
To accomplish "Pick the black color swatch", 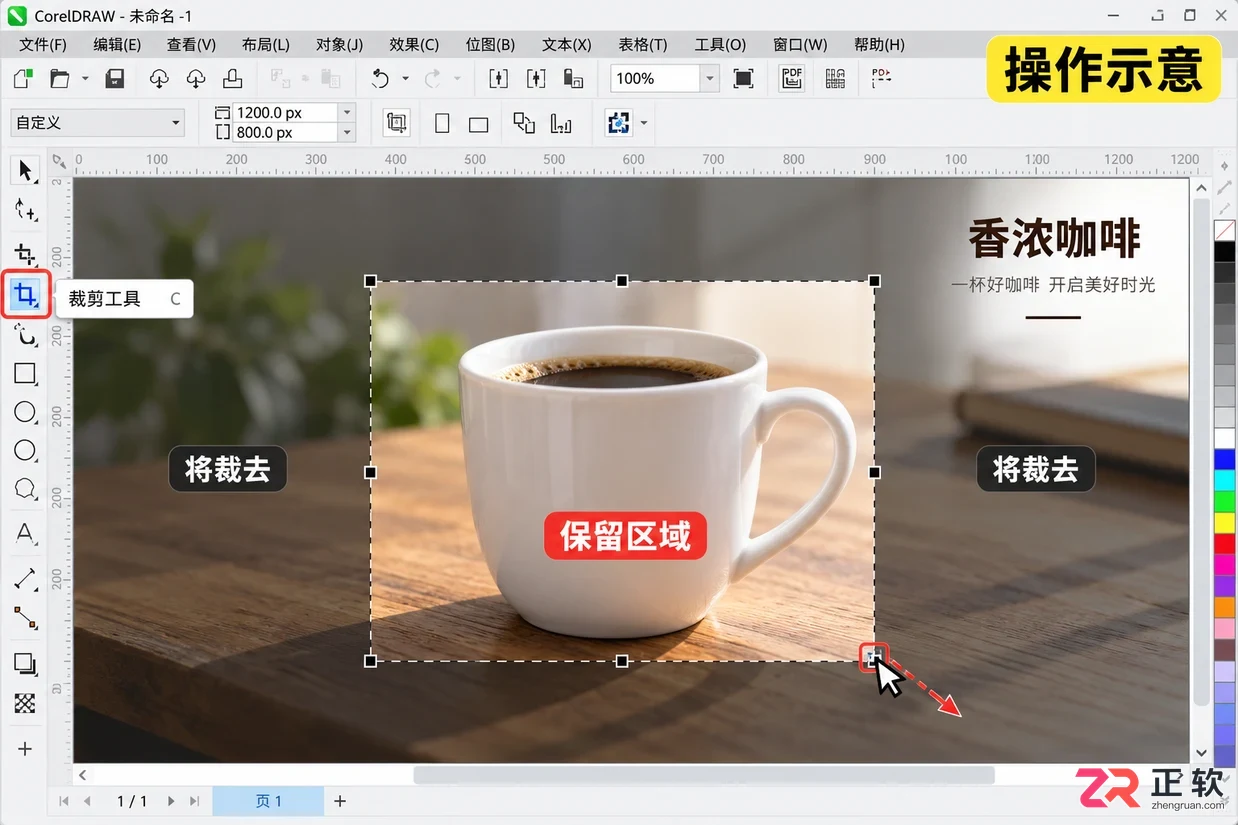I will coord(1225,251).
